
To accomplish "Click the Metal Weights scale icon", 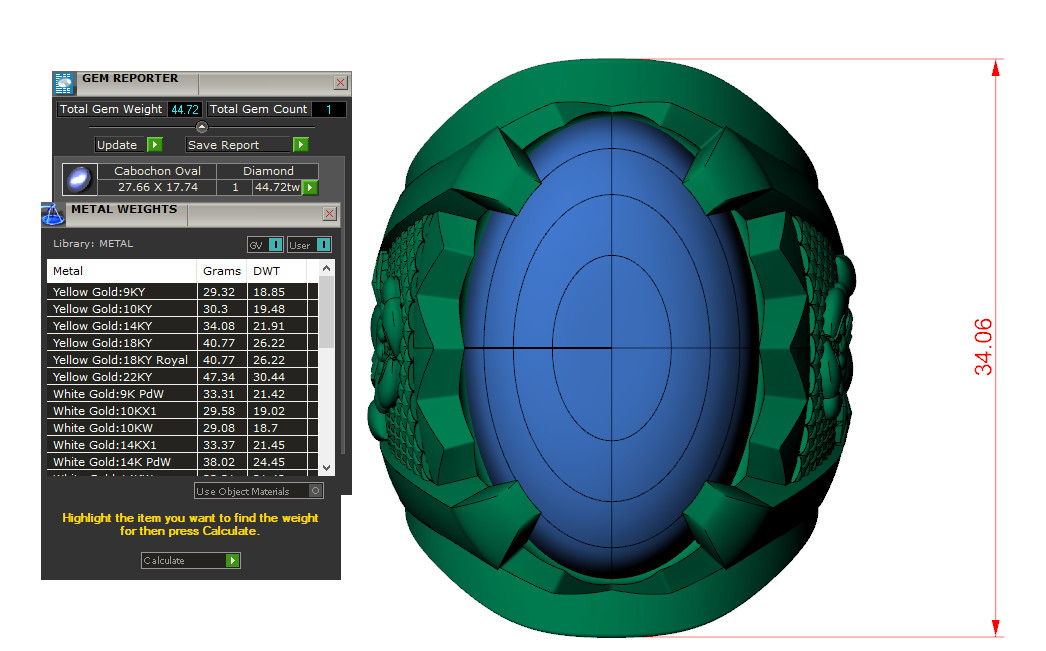I will (x=53, y=214).
